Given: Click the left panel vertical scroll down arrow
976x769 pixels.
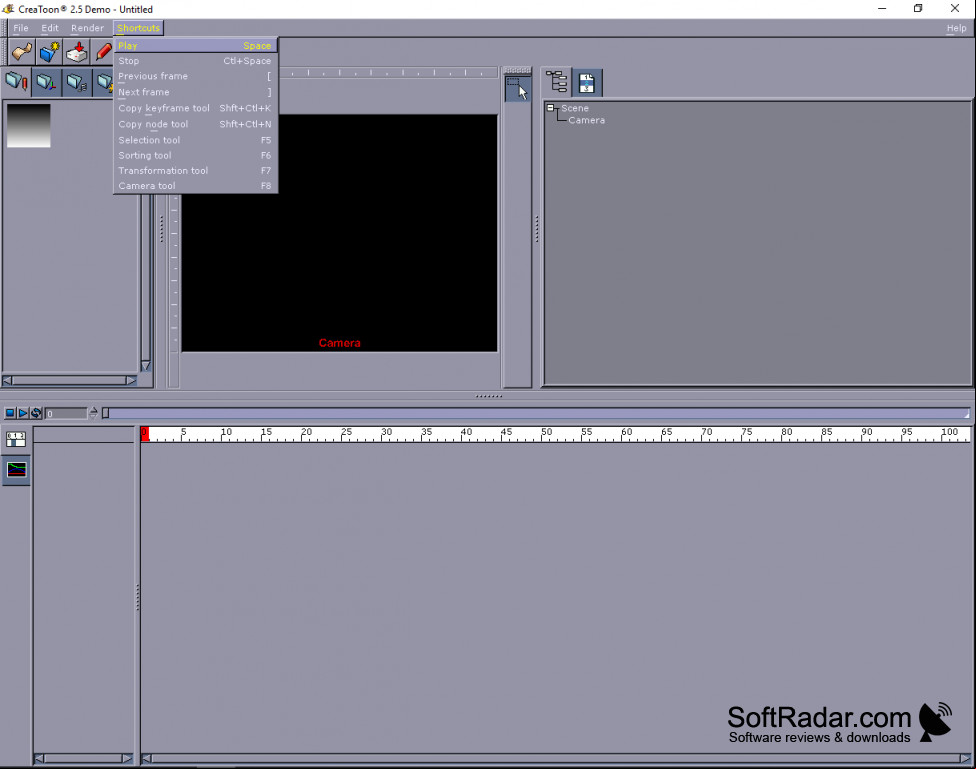Looking at the screenshot, I should (146, 366).
